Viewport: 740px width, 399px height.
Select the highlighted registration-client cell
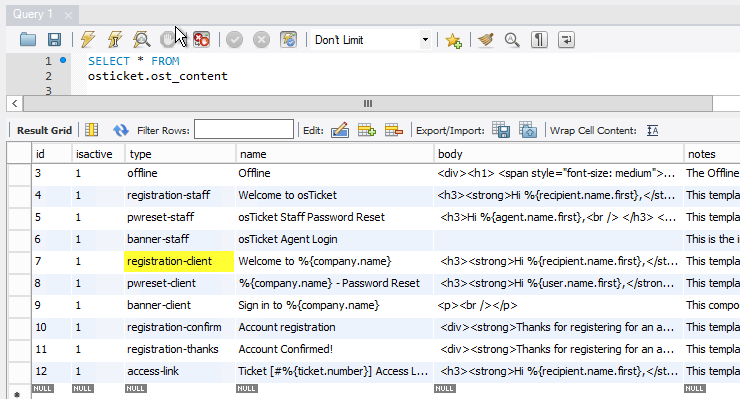(179, 261)
